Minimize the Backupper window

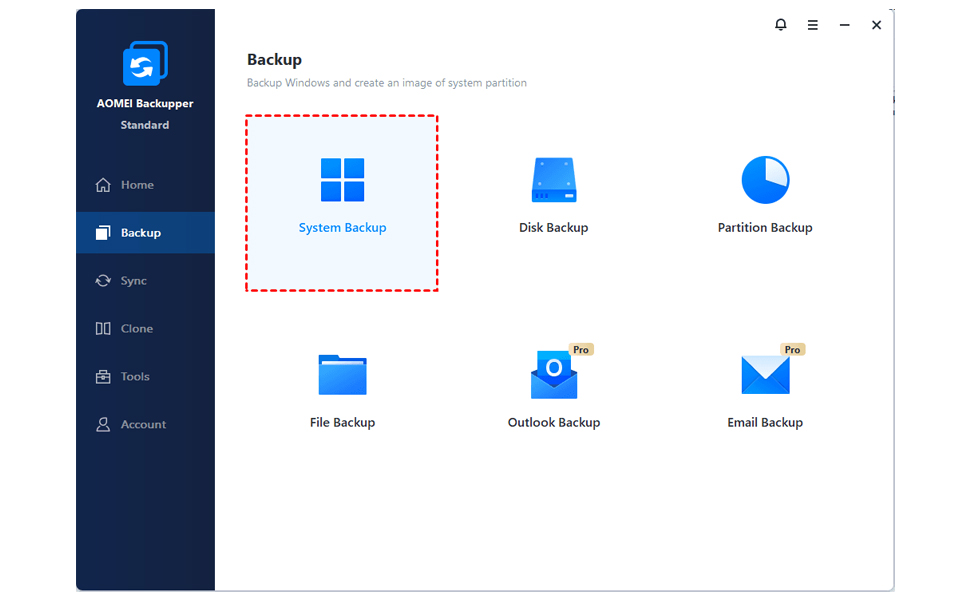pos(844,25)
